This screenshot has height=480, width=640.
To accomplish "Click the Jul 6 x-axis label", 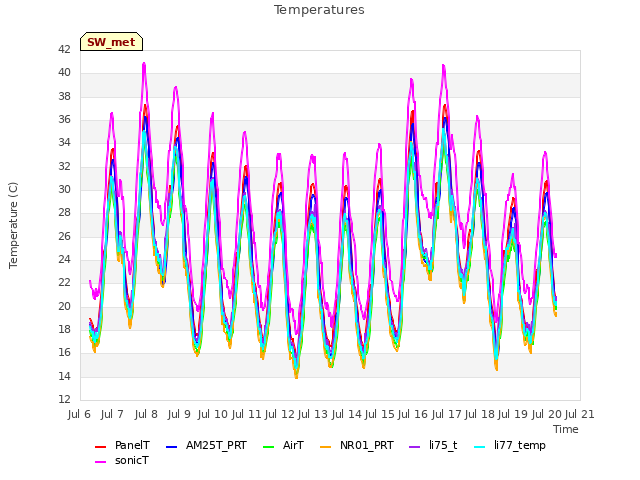I will [79, 414].
